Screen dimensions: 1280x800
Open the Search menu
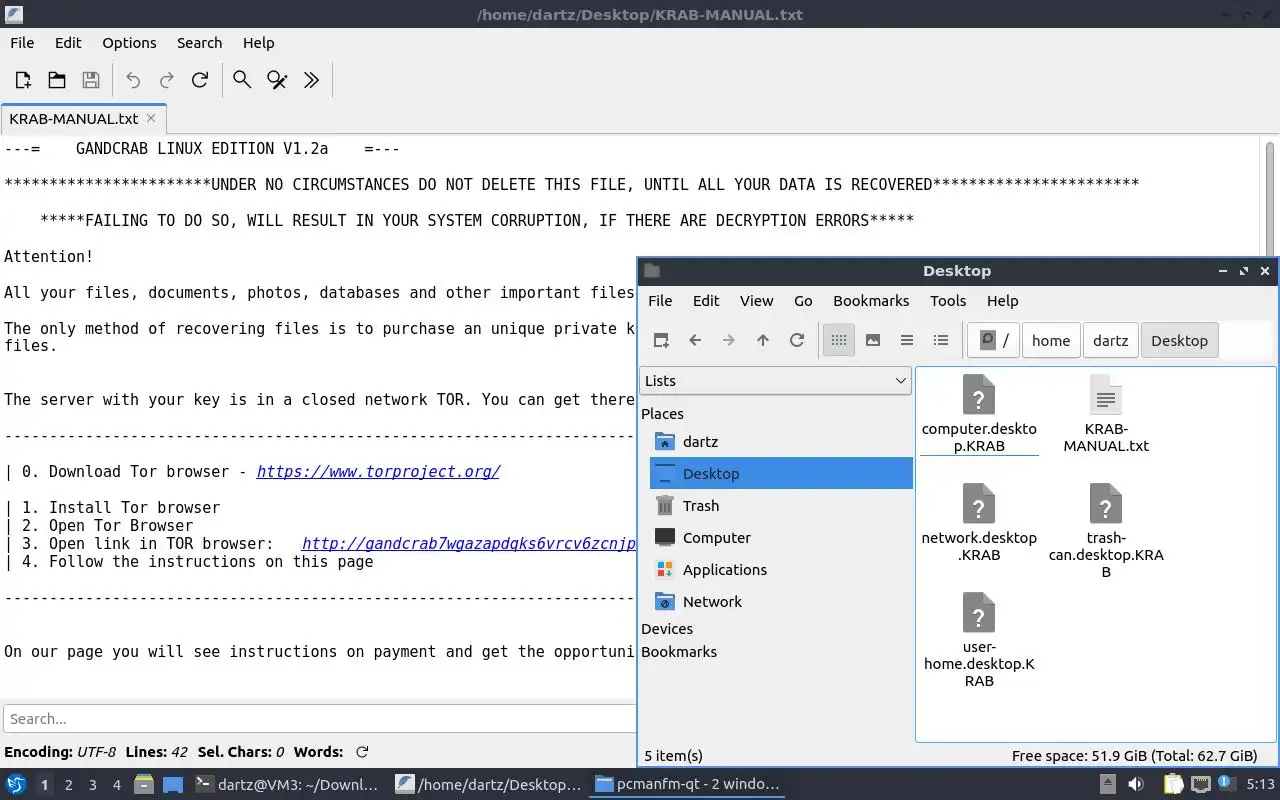click(199, 43)
